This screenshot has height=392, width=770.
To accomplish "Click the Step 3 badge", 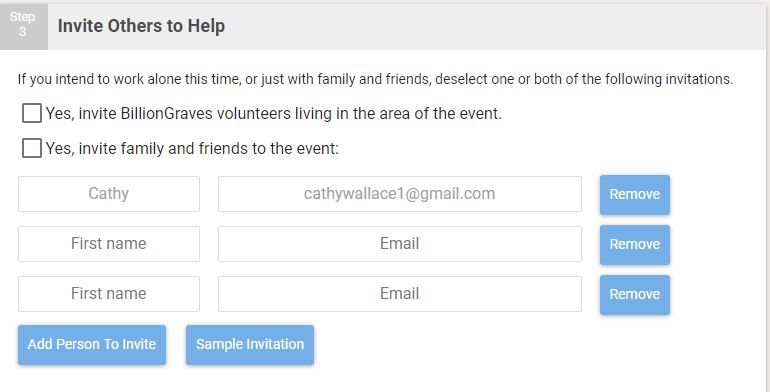I will coord(23,25).
